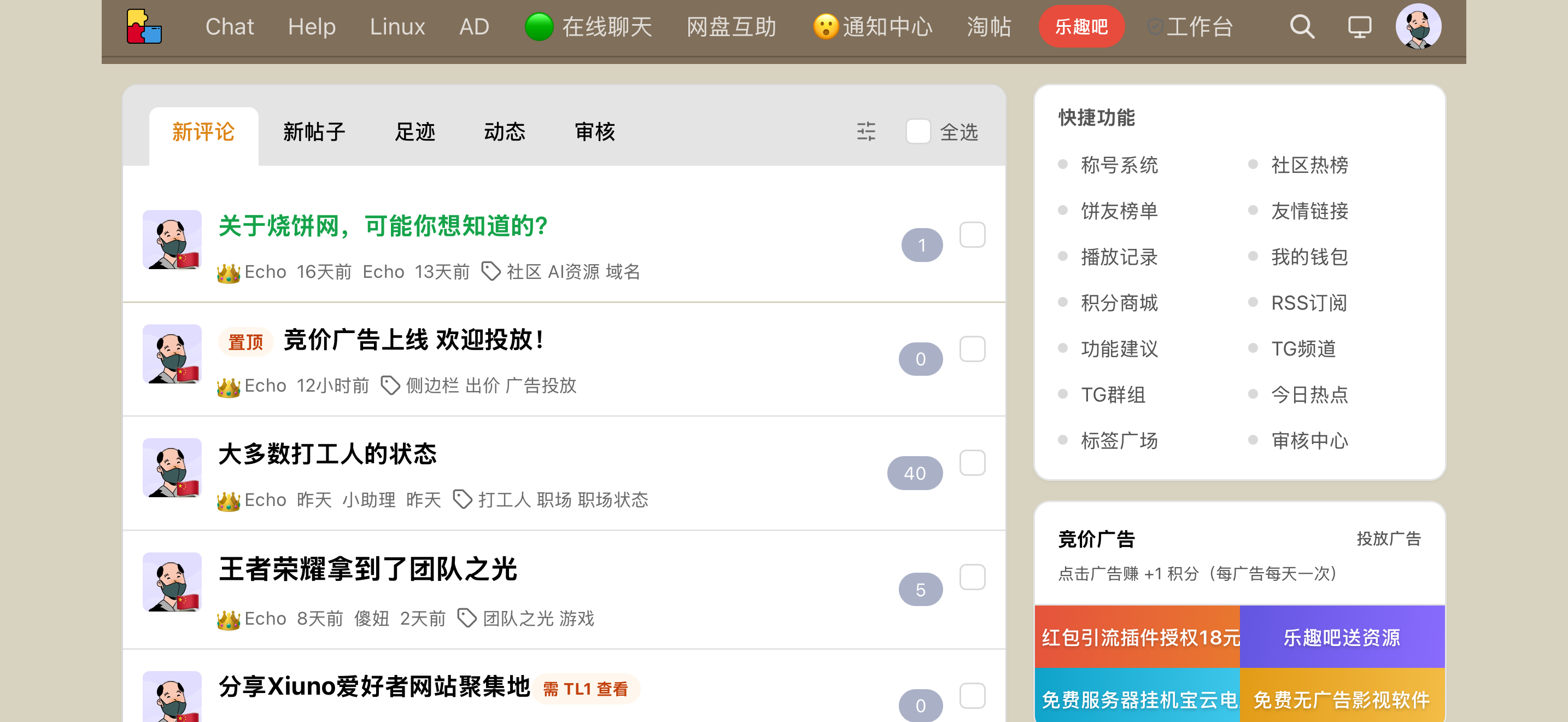Open 审核中心 quick link
Screen dimensions: 1568x722
pos(1309,441)
